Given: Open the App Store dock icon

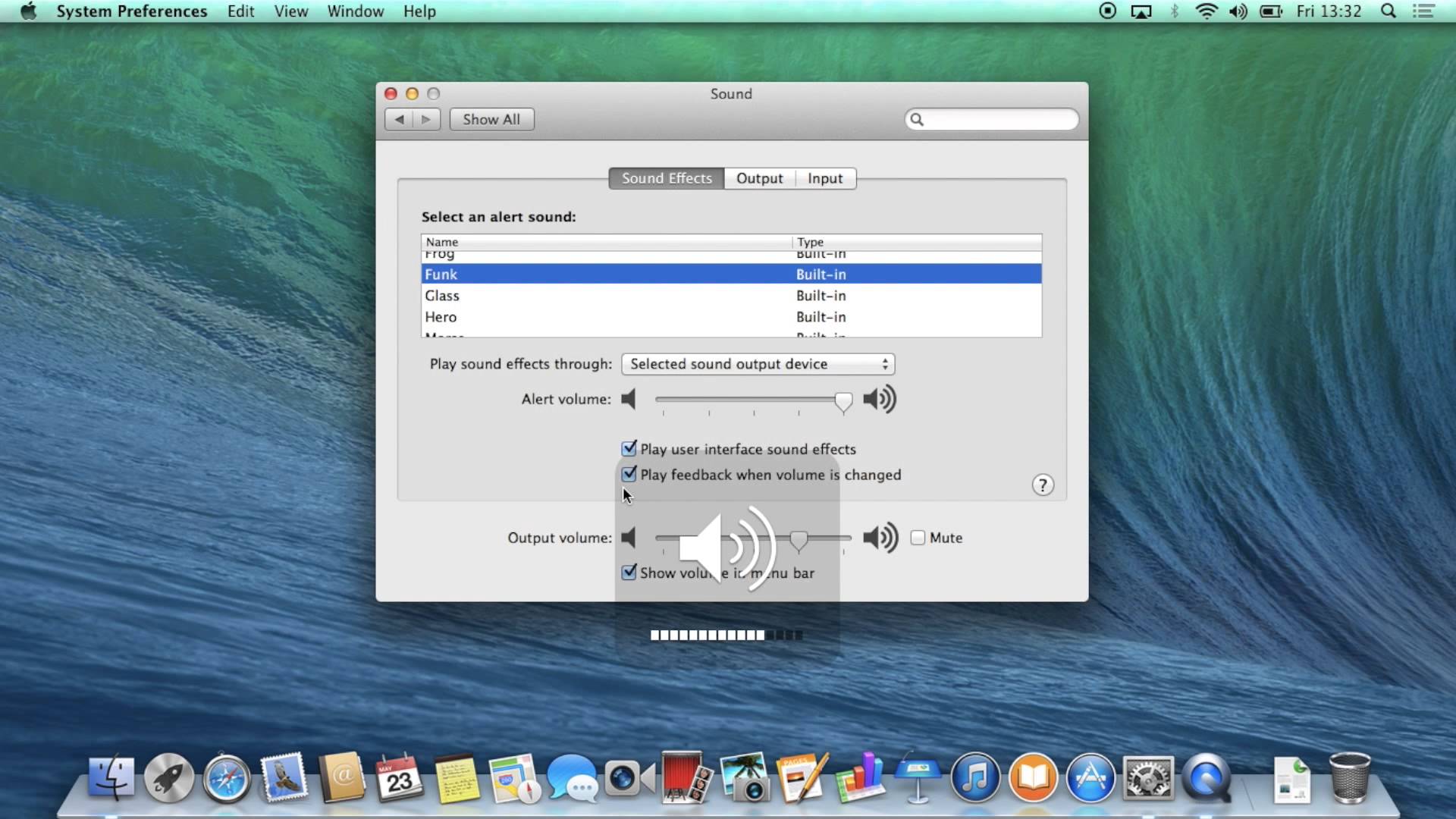Looking at the screenshot, I should click(x=1090, y=779).
